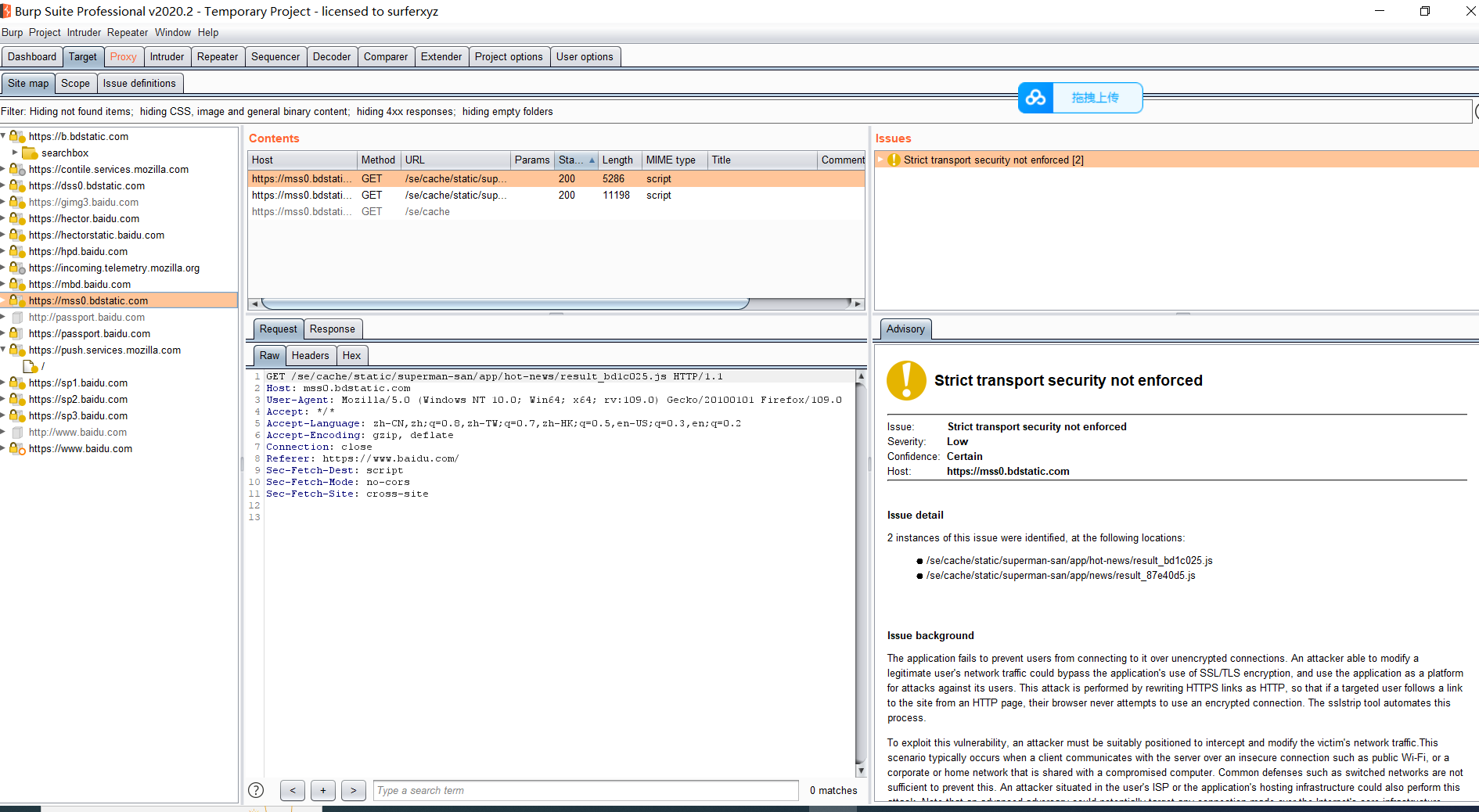The width and height of the screenshot is (1479, 812).
Task: Show the Response tab
Action: 332,329
